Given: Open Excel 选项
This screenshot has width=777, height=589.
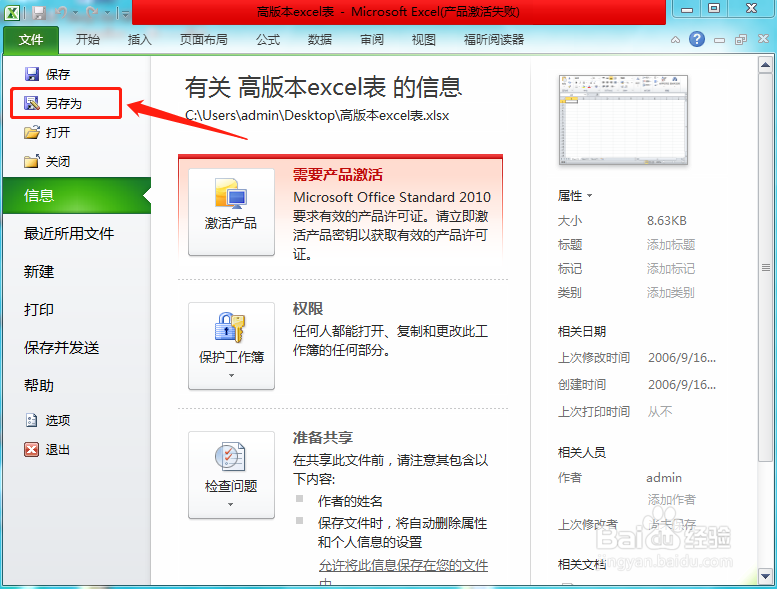Looking at the screenshot, I should click(48, 421).
